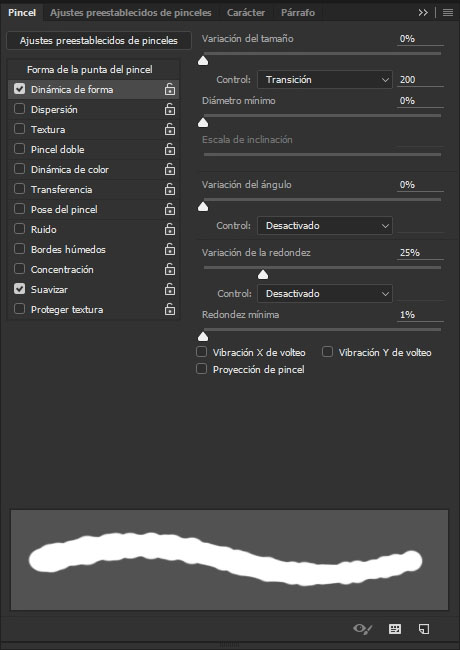The height and width of the screenshot is (650, 460).
Task: Click the Redondez mínima 1% field
Action: (x=420, y=314)
